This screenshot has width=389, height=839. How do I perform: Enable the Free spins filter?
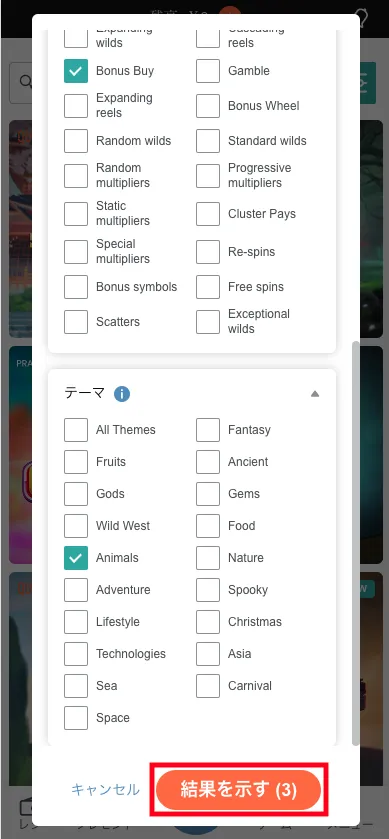click(x=208, y=287)
